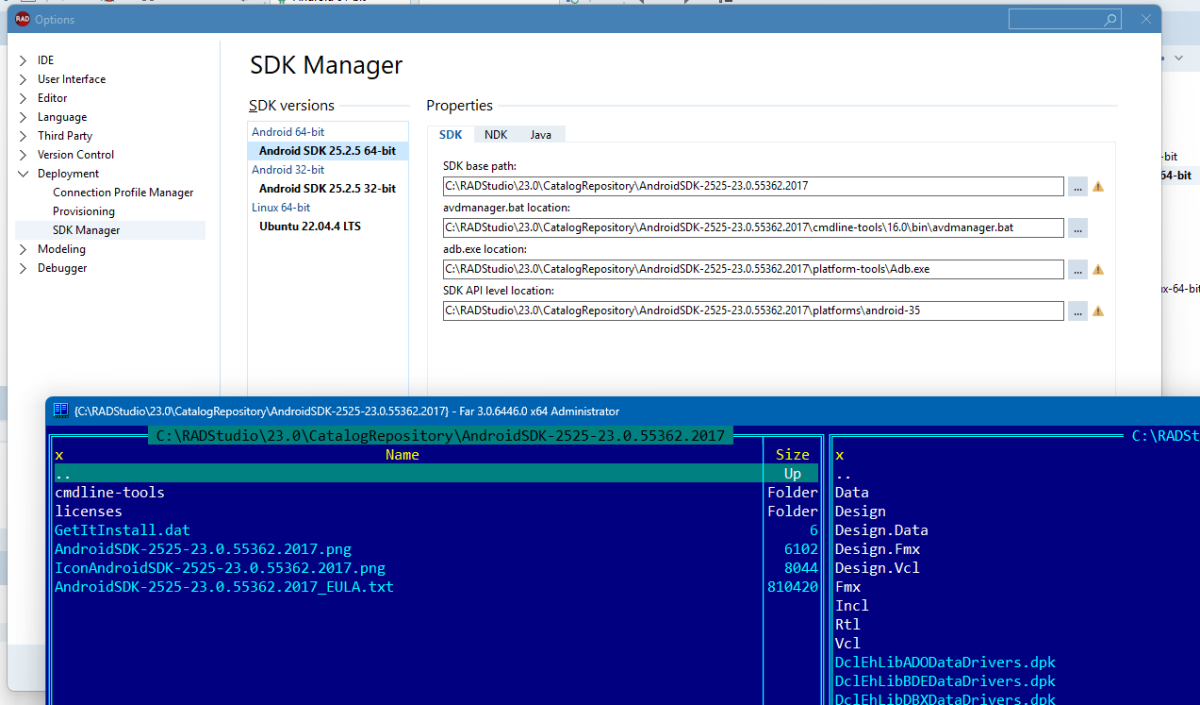
Task: Select AndroidSDK-2525-23.0.55362.2017_EULA.txt in Far
Action: pos(224,588)
